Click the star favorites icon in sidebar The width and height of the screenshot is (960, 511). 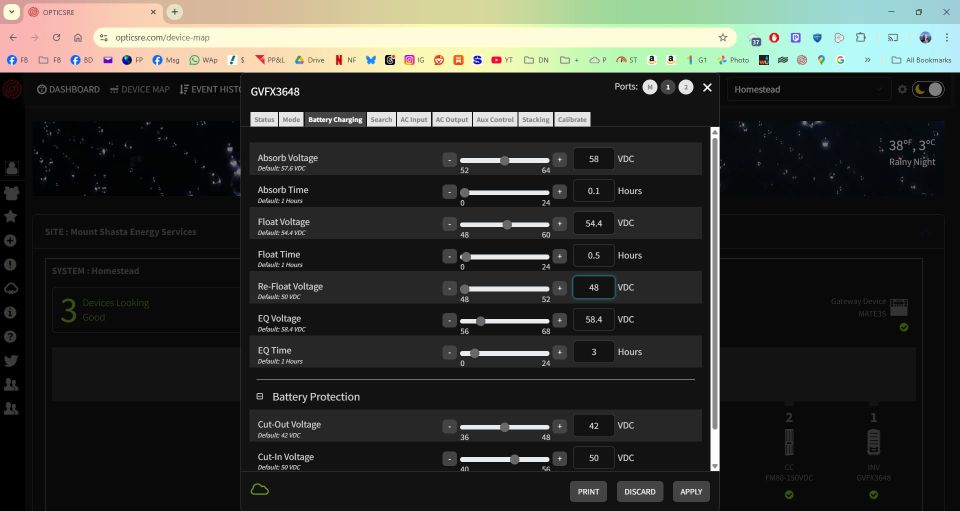(x=11, y=216)
